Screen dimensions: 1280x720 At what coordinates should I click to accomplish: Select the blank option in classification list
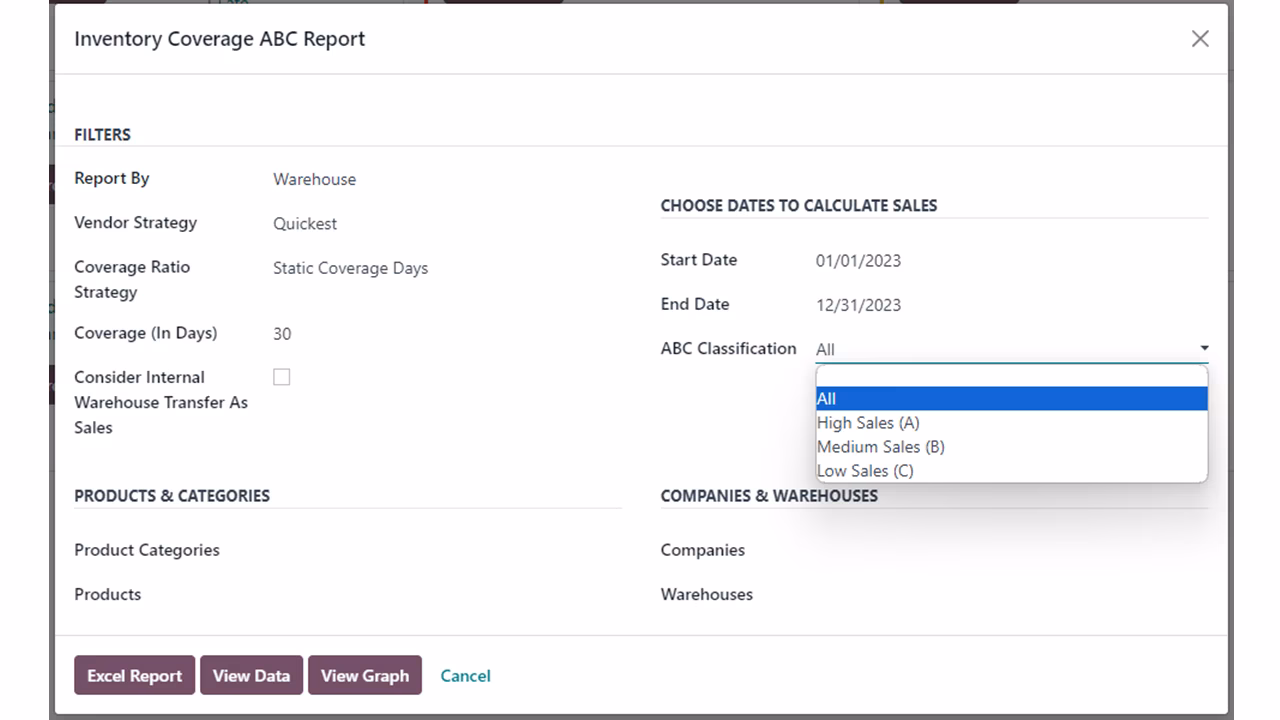(x=1011, y=376)
